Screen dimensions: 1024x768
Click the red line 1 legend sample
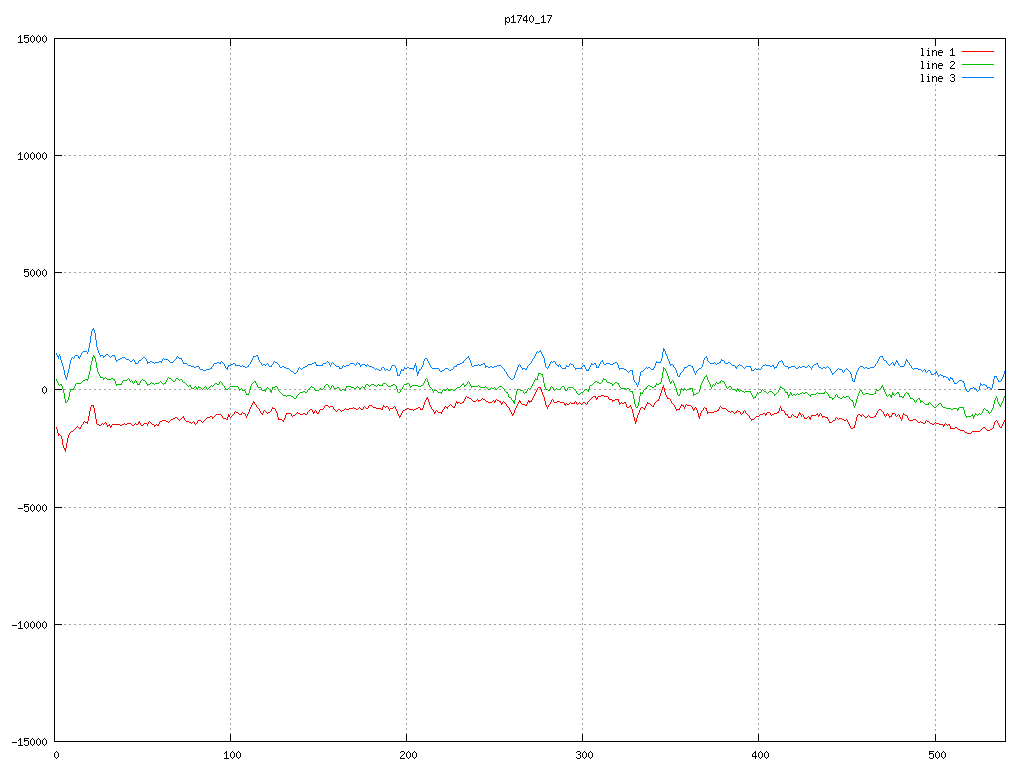click(978, 52)
